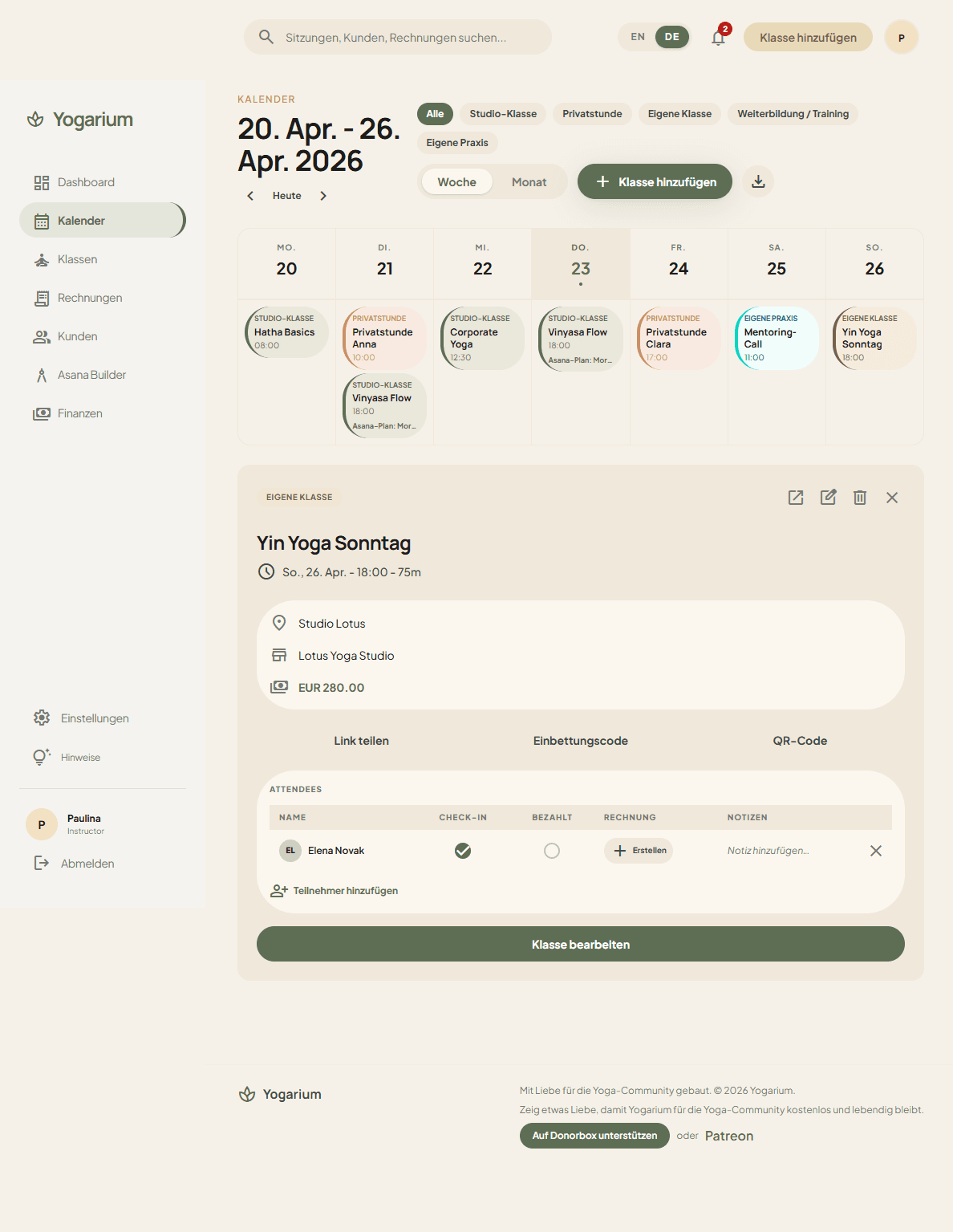Click the Teilnehmer hinzufügen person icon

(x=278, y=890)
